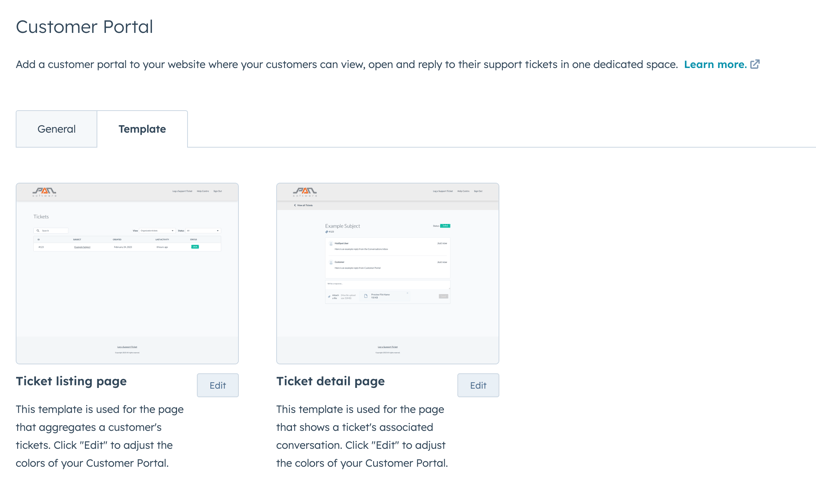Click the Customer Portal page title

pyautogui.click(x=84, y=27)
